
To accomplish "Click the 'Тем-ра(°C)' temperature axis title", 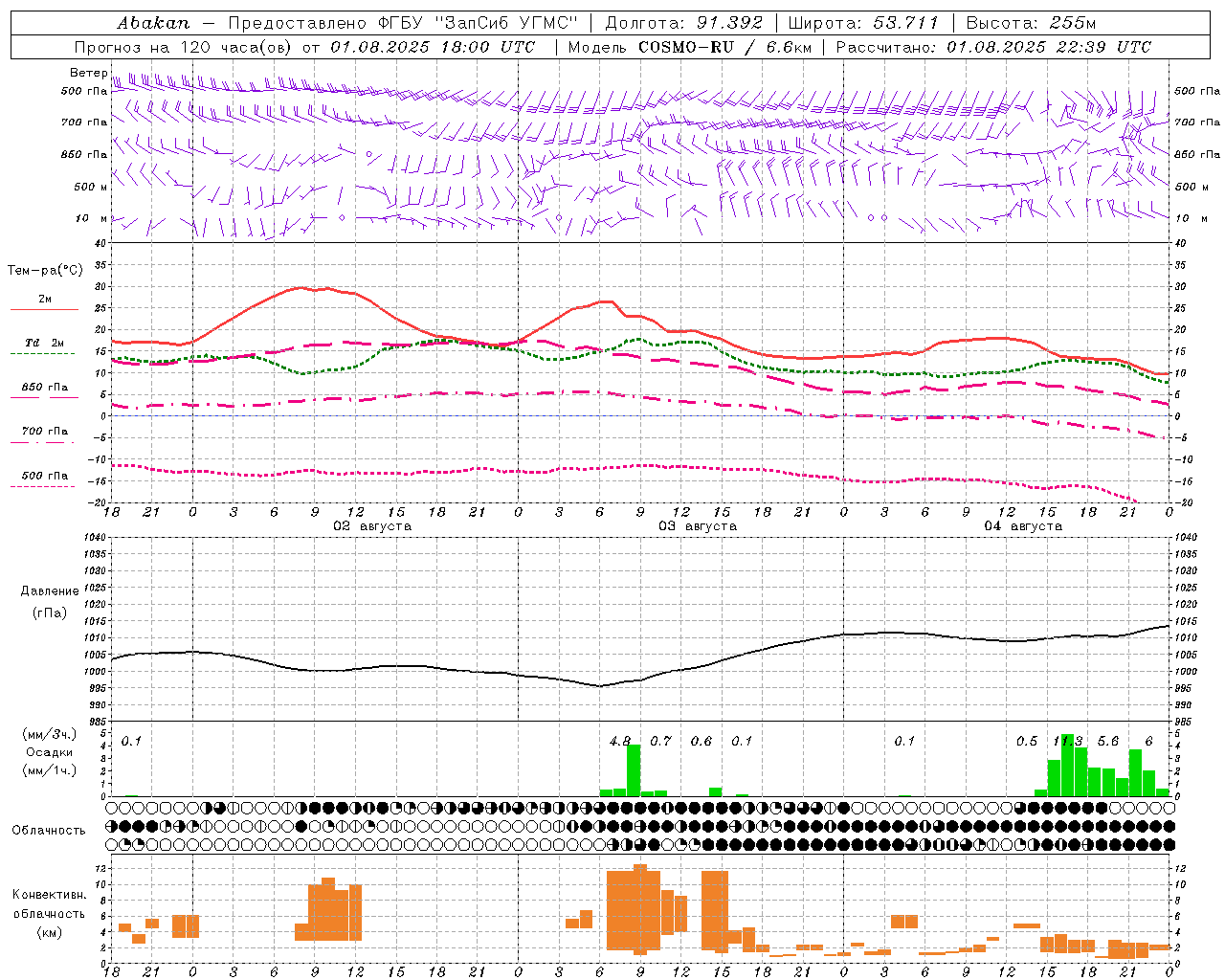I will (x=45, y=271).
